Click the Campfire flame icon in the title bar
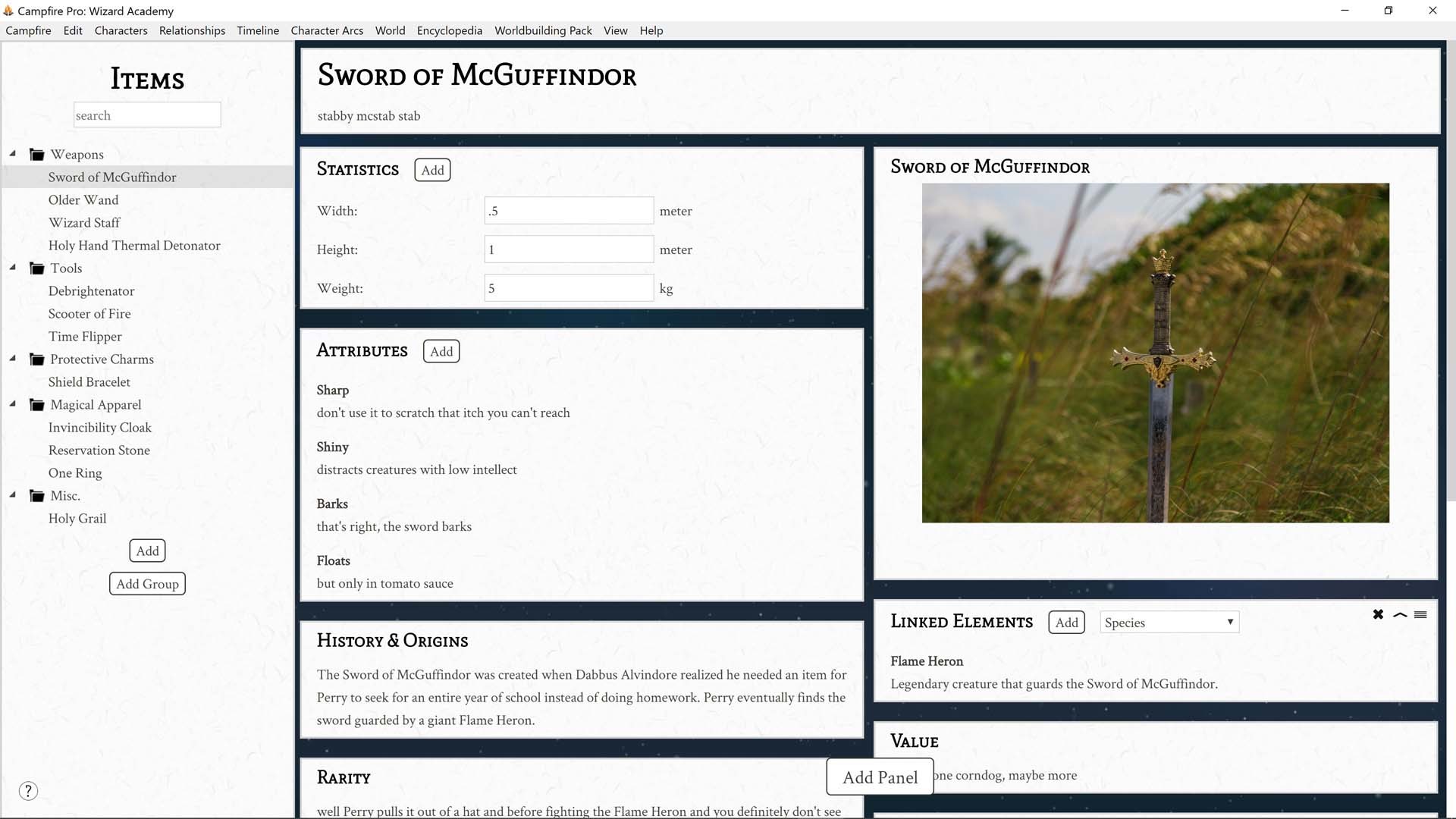1456x819 pixels. (x=10, y=11)
